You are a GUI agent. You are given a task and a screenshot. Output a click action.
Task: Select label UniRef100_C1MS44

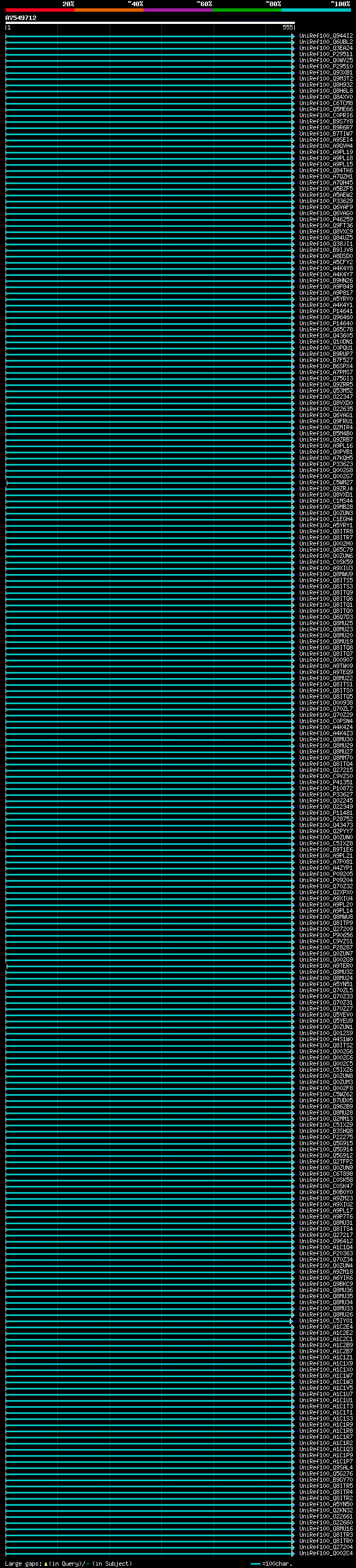tap(325, 501)
